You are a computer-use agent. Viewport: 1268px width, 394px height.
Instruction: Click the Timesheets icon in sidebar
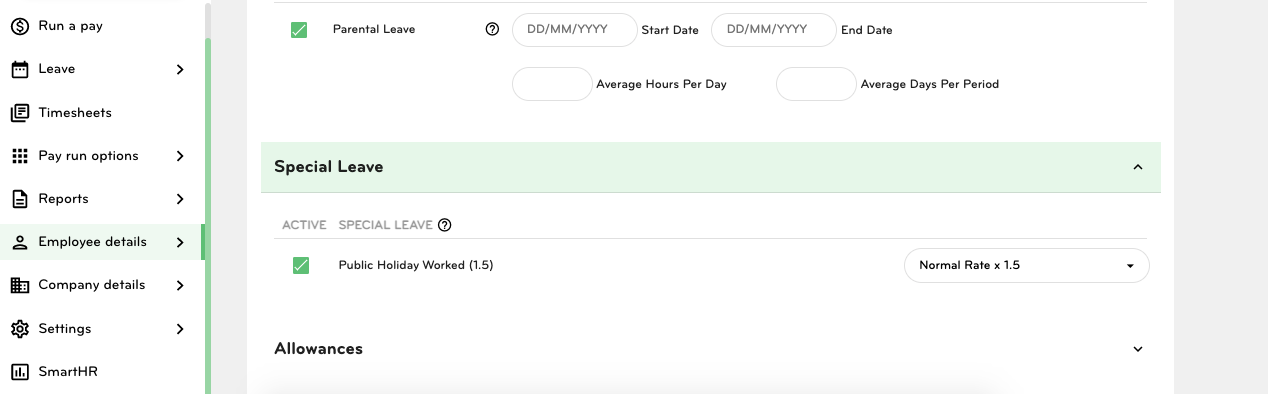pos(19,113)
